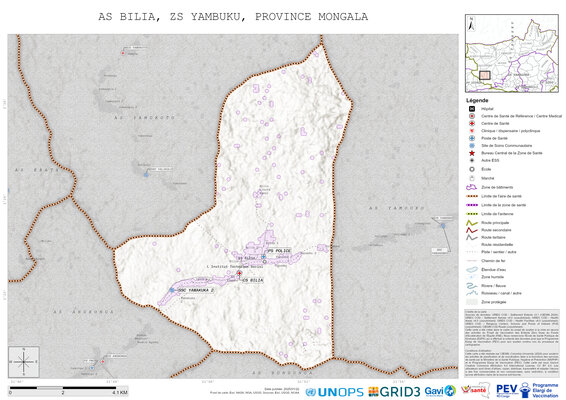
Task: Click the scale bar below the map
Action: click(x=68, y=390)
